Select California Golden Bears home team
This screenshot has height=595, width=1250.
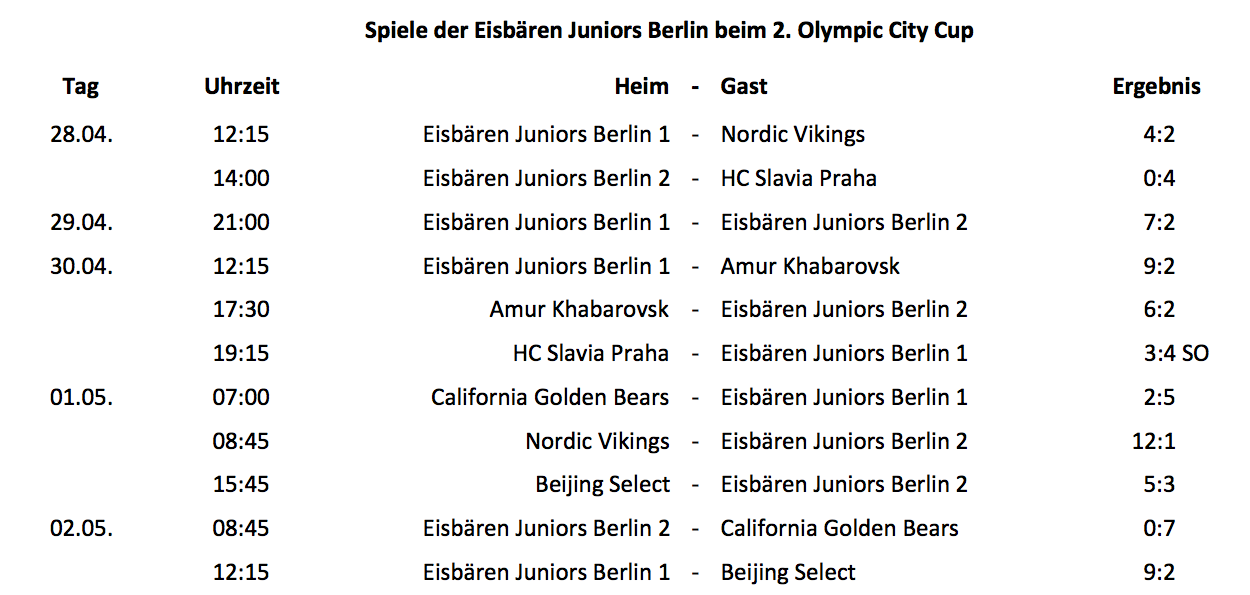pos(550,397)
